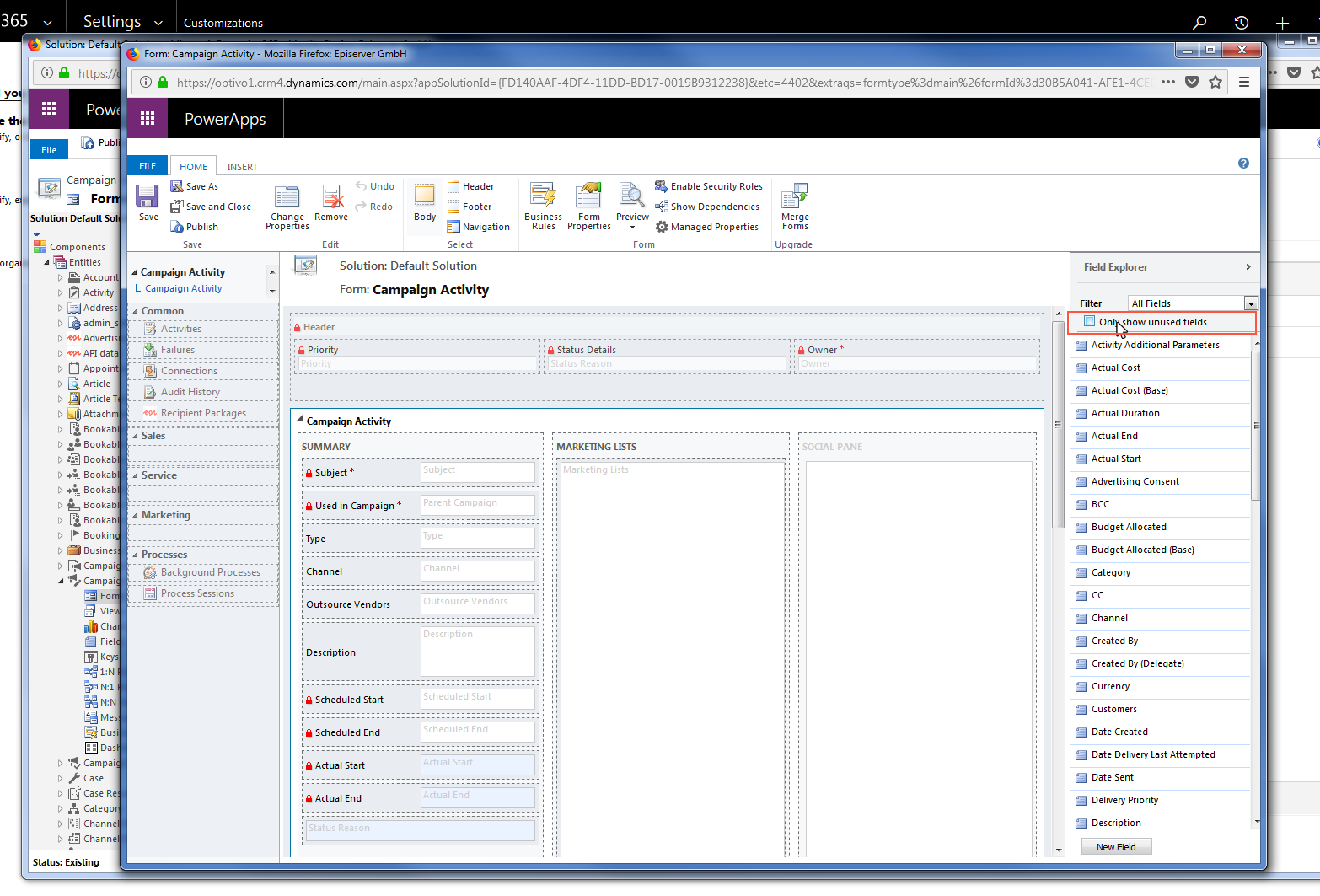Viewport: 1320px width, 896px height.
Task: Open Form Properties
Action: pyautogui.click(x=589, y=207)
